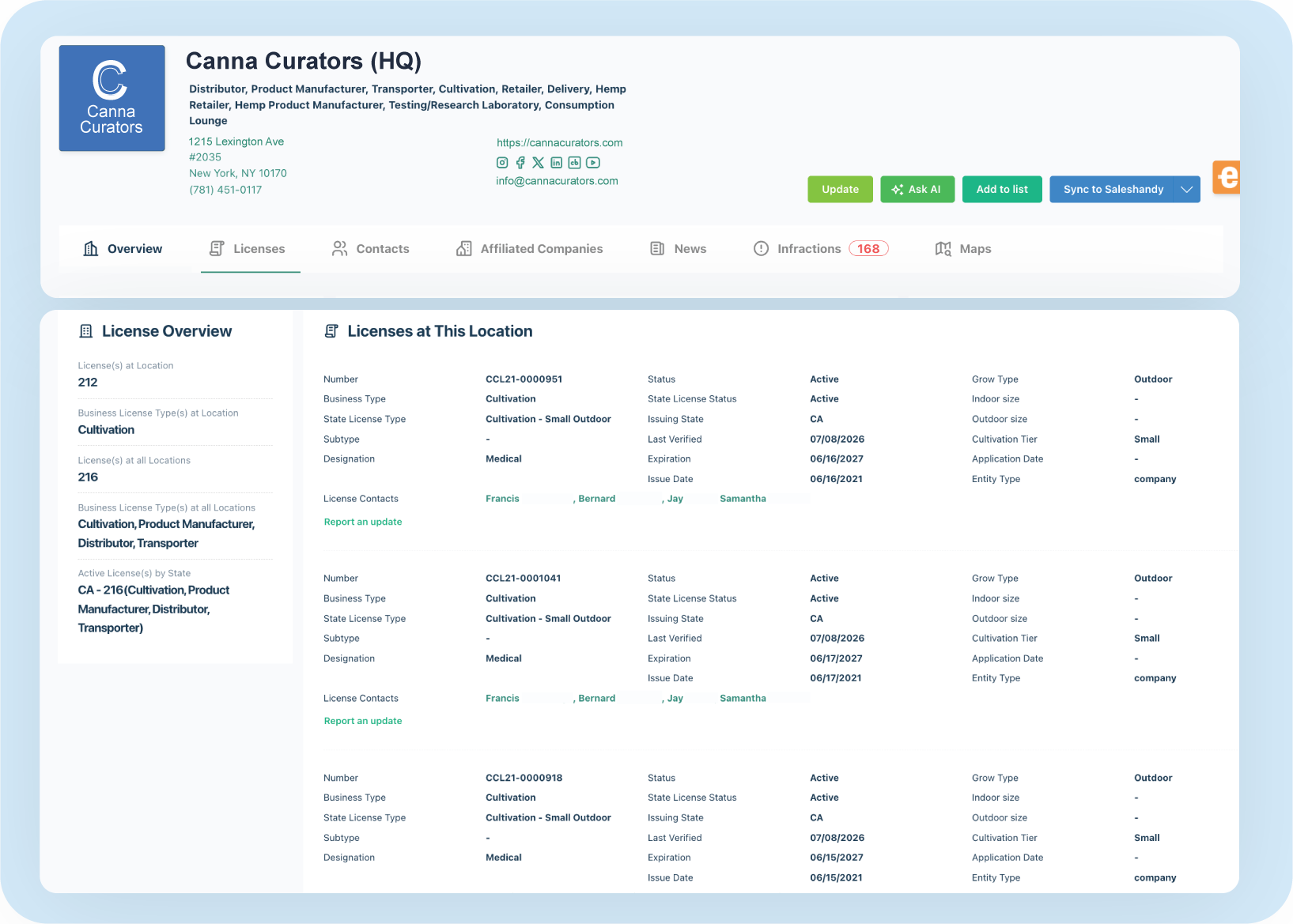Report an update for license CCL21-0000951
1293x924 pixels.
(x=363, y=522)
